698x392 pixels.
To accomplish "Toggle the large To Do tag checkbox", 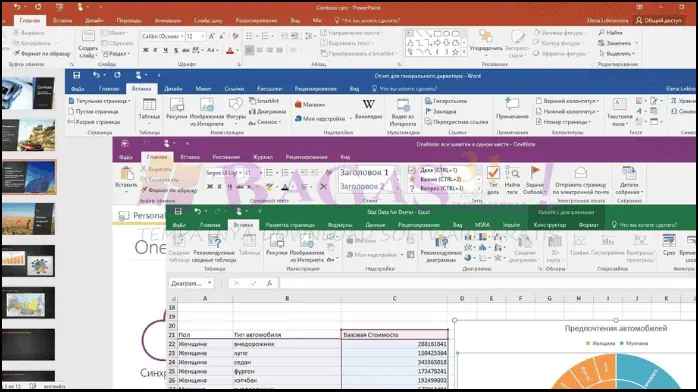I will [x=493, y=172].
